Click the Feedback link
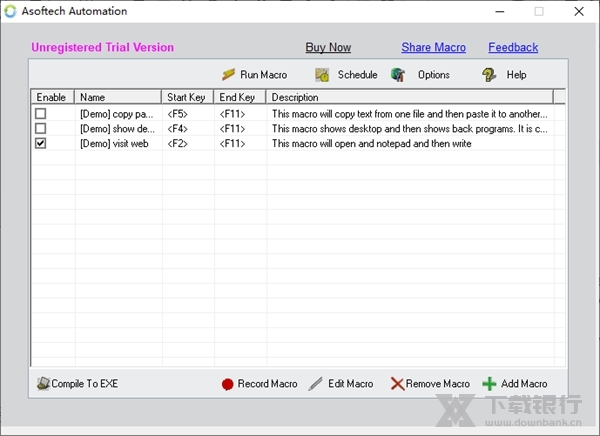The height and width of the screenshot is (436, 600). pyautogui.click(x=513, y=47)
